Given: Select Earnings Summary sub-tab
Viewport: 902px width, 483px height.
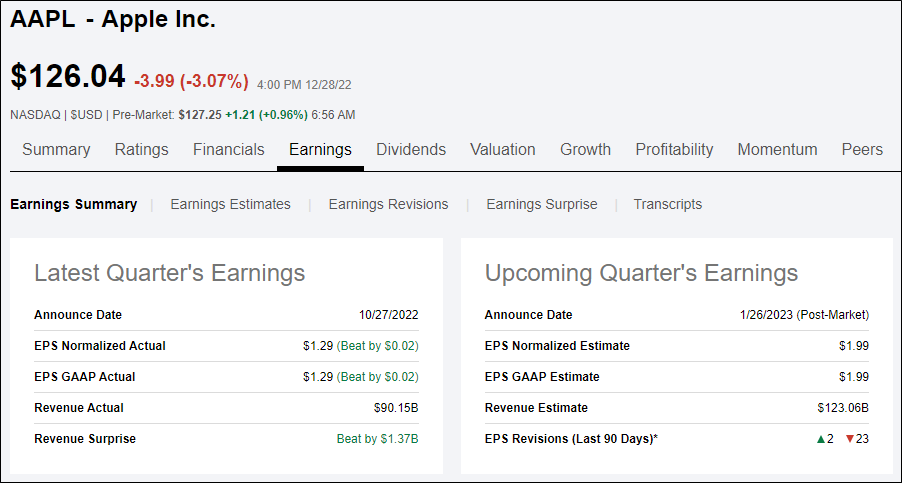Looking at the screenshot, I should [x=74, y=204].
